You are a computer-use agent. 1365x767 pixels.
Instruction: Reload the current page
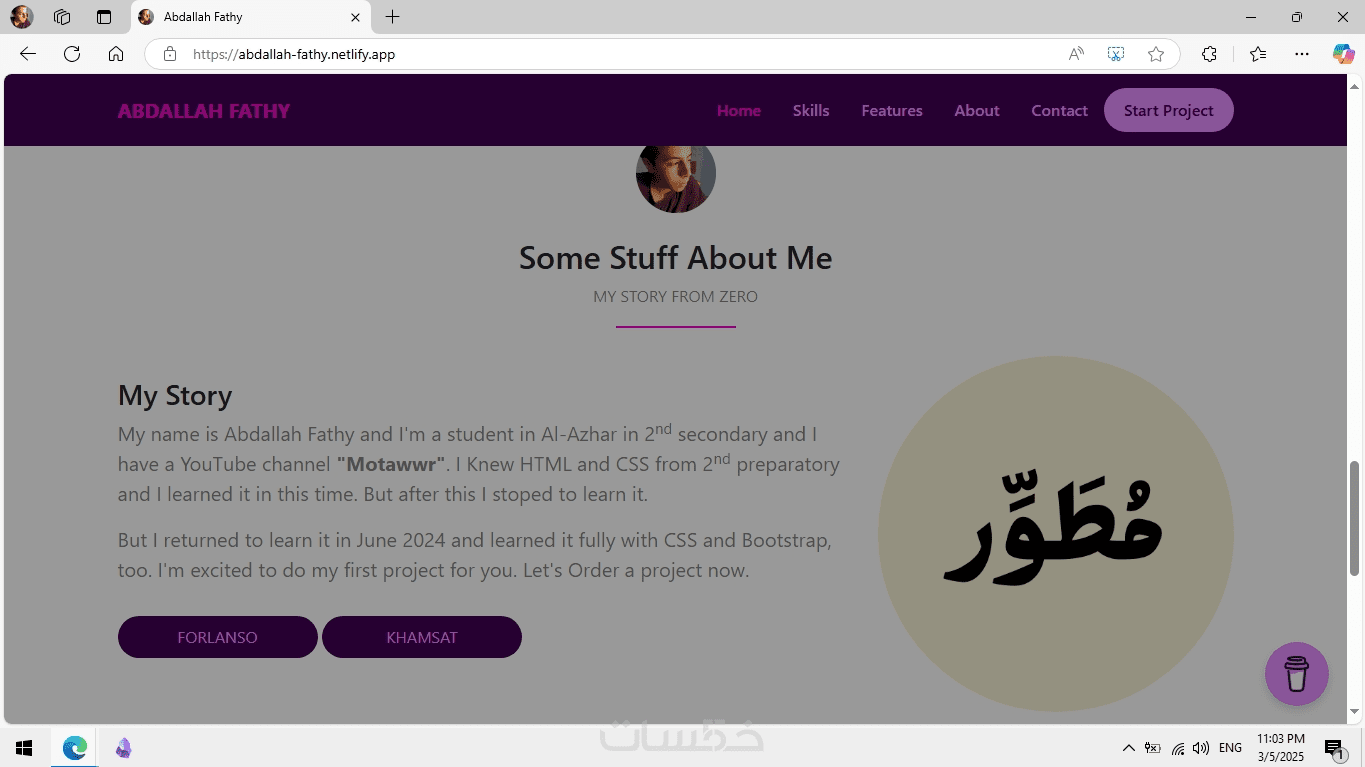pos(72,54)
